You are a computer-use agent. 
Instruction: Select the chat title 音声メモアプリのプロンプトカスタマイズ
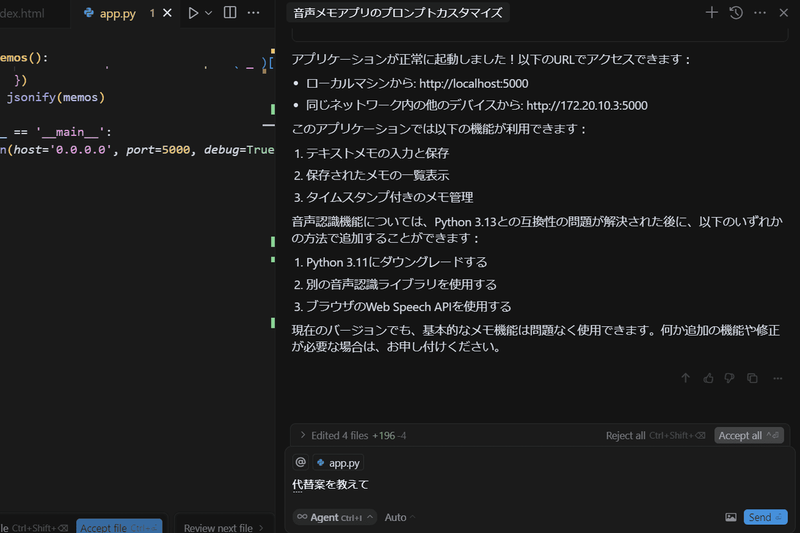398,13
